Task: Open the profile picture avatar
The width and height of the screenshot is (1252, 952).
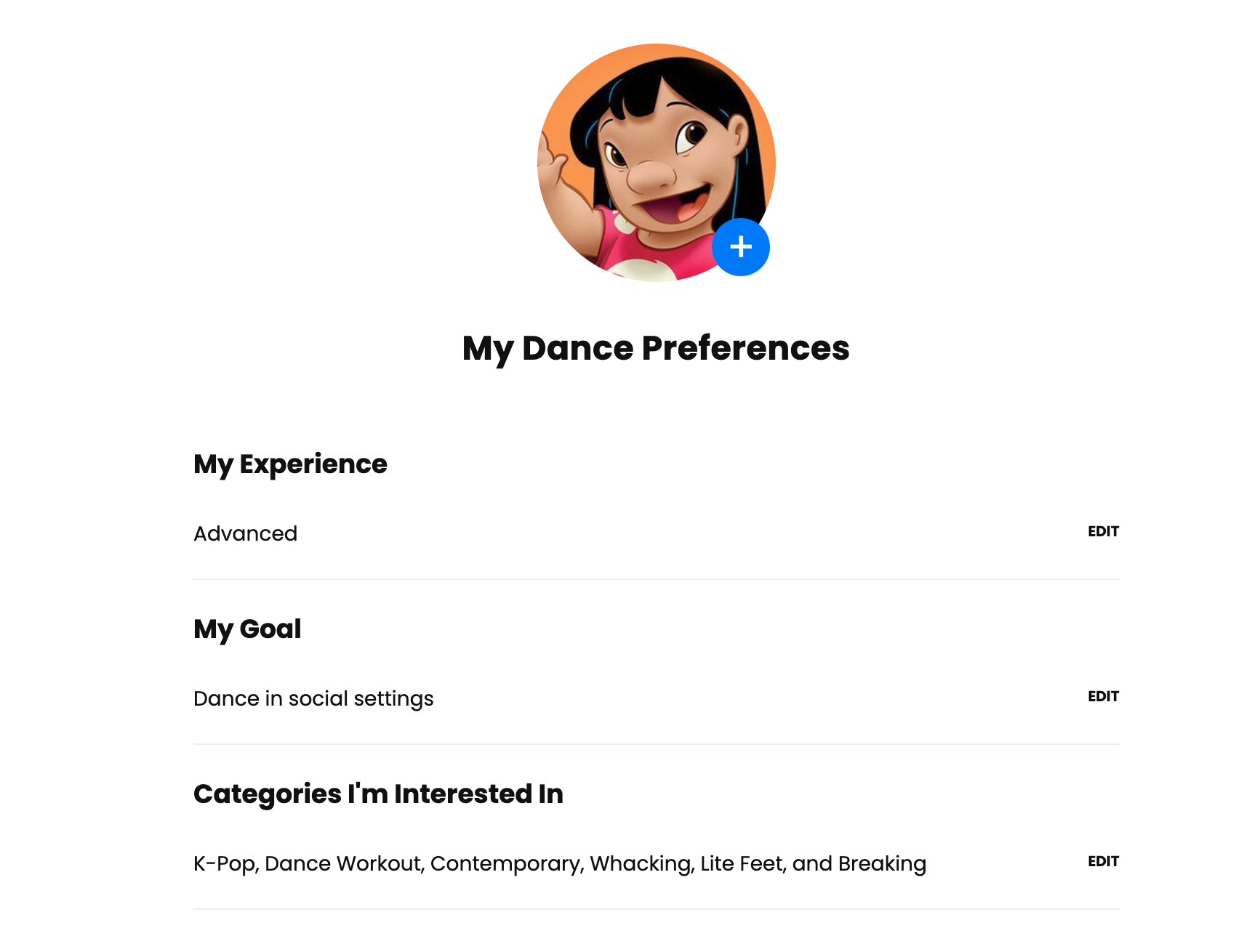Action: (657, 163)
